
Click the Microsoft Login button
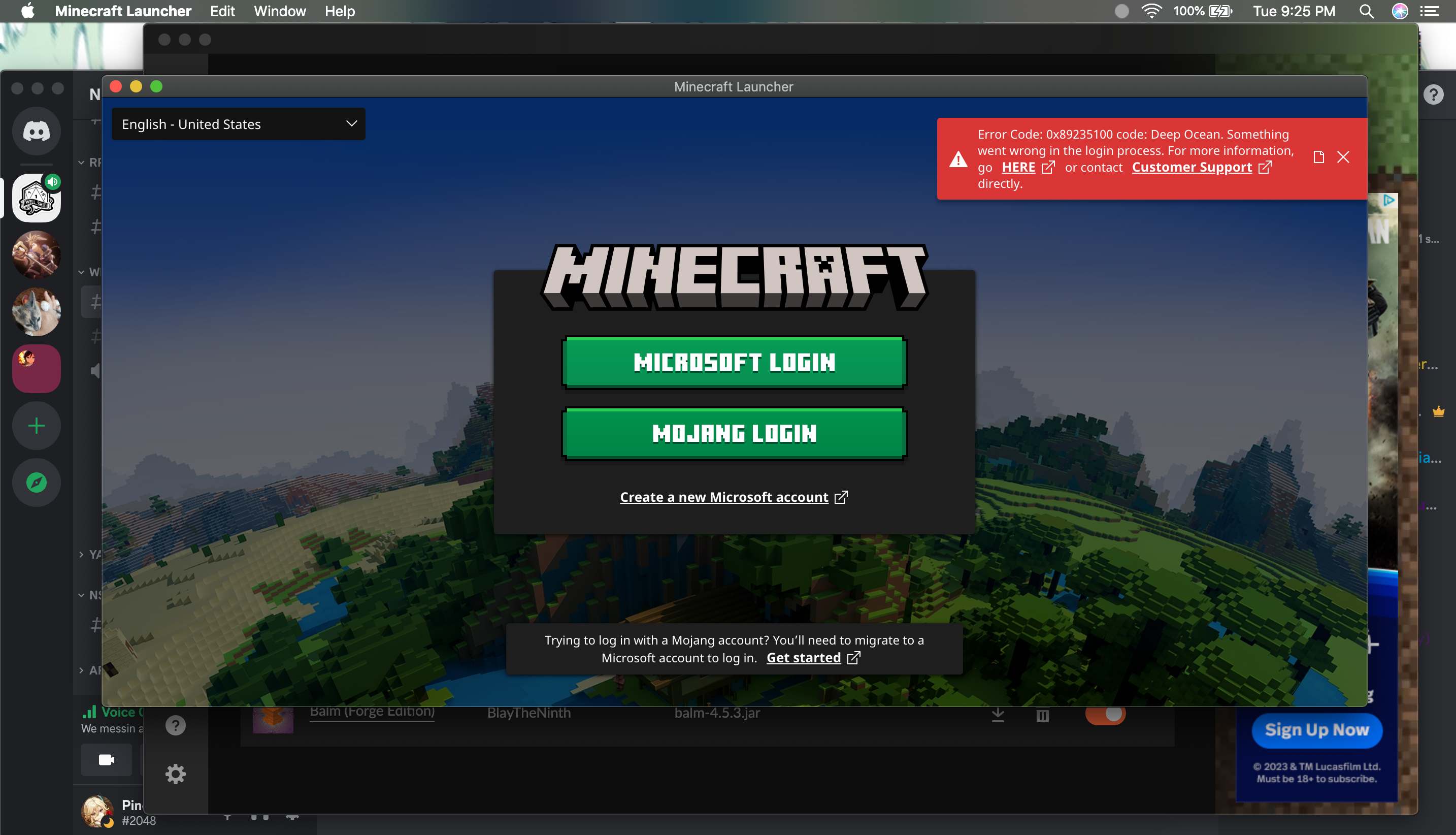pyautogui.click(x=734, y=363)
